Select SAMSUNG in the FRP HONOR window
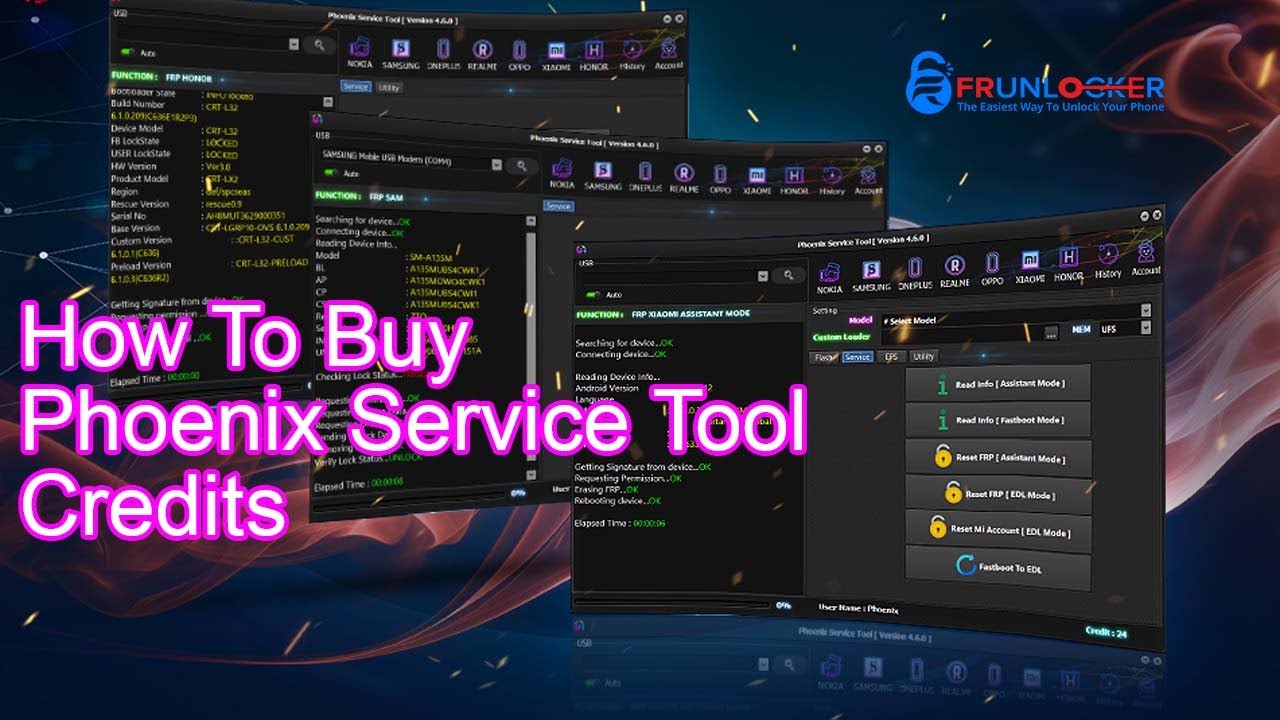 [400, 53]
